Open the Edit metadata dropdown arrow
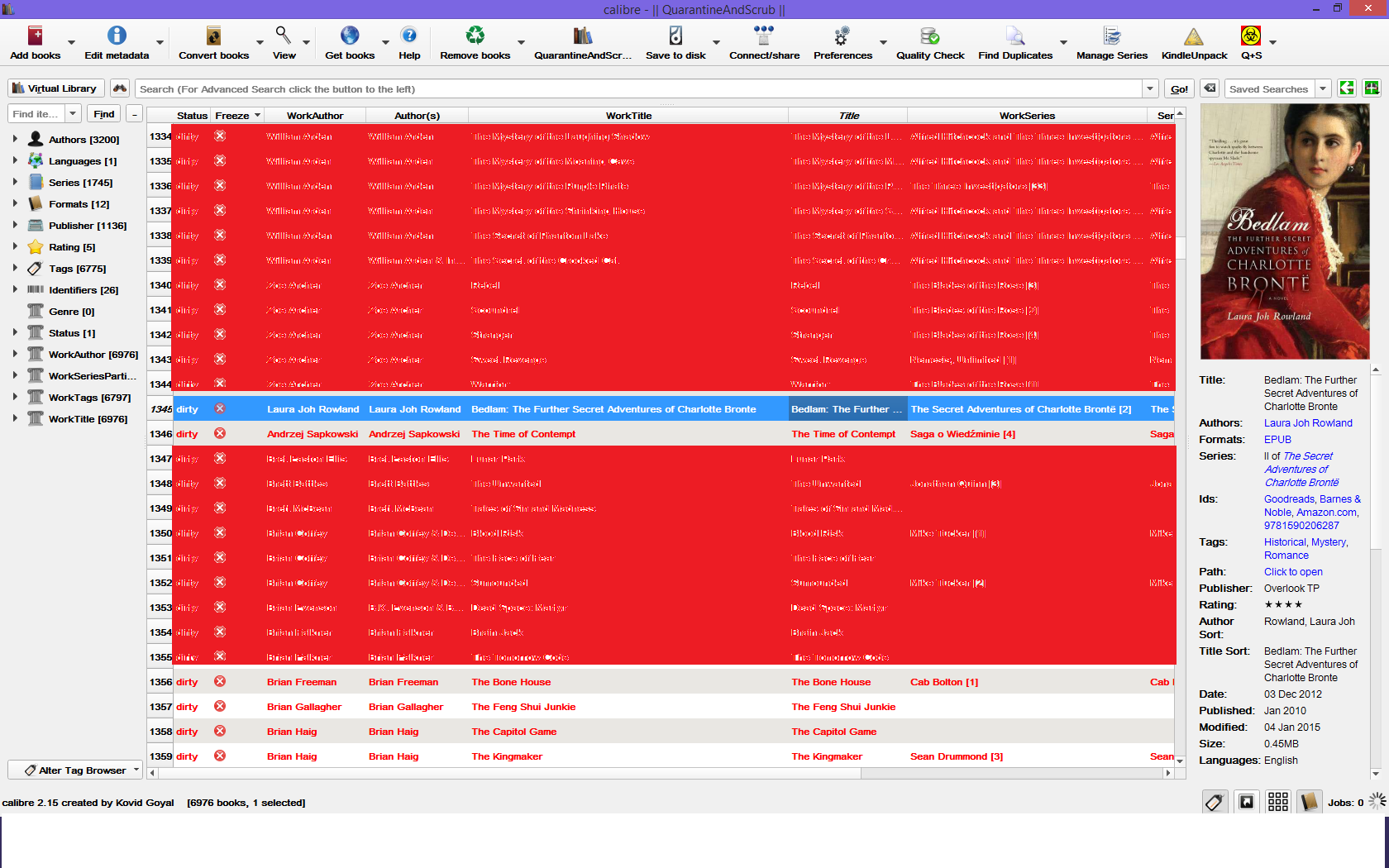The width and height of the screenshot is (1389, 868). (x=160, y=43)
